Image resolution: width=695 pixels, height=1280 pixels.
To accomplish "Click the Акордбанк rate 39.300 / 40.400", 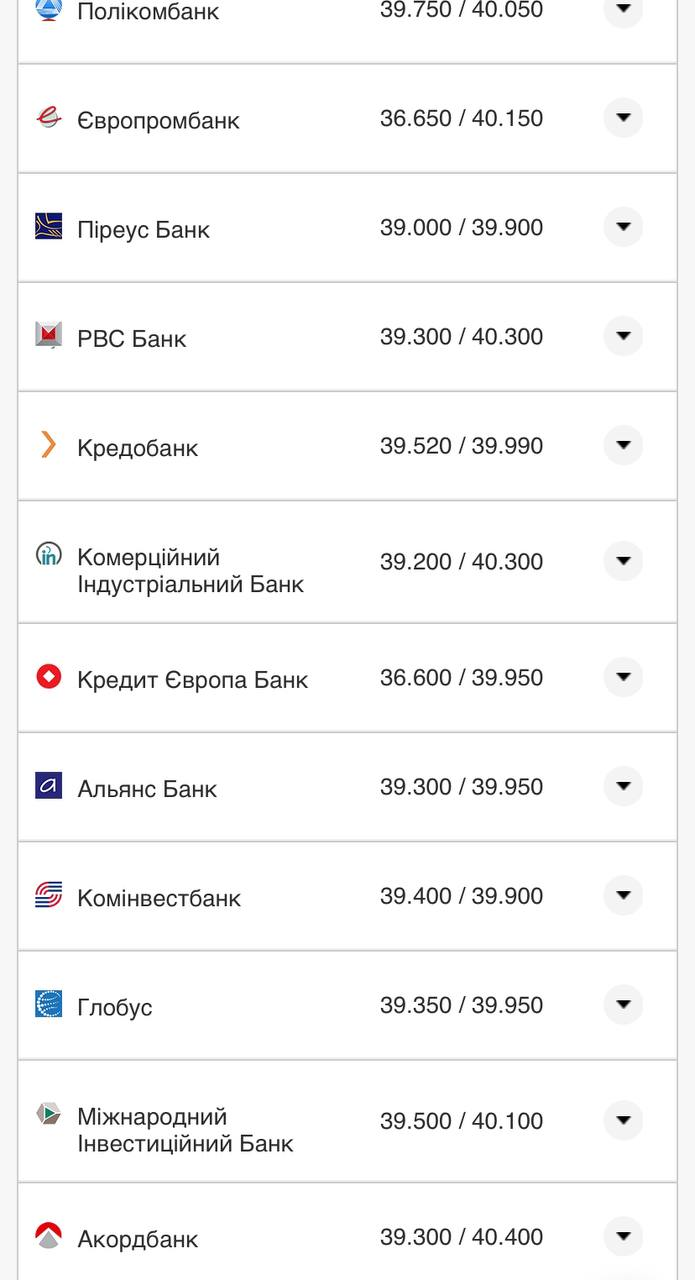I will 461,1237.
